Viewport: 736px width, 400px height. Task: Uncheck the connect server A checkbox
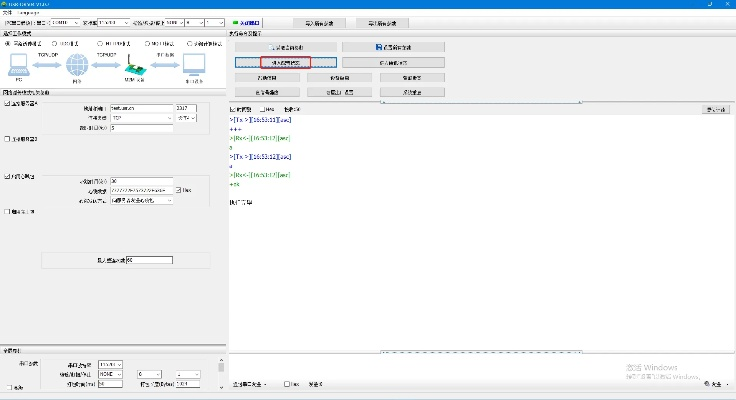click(7, 103)
